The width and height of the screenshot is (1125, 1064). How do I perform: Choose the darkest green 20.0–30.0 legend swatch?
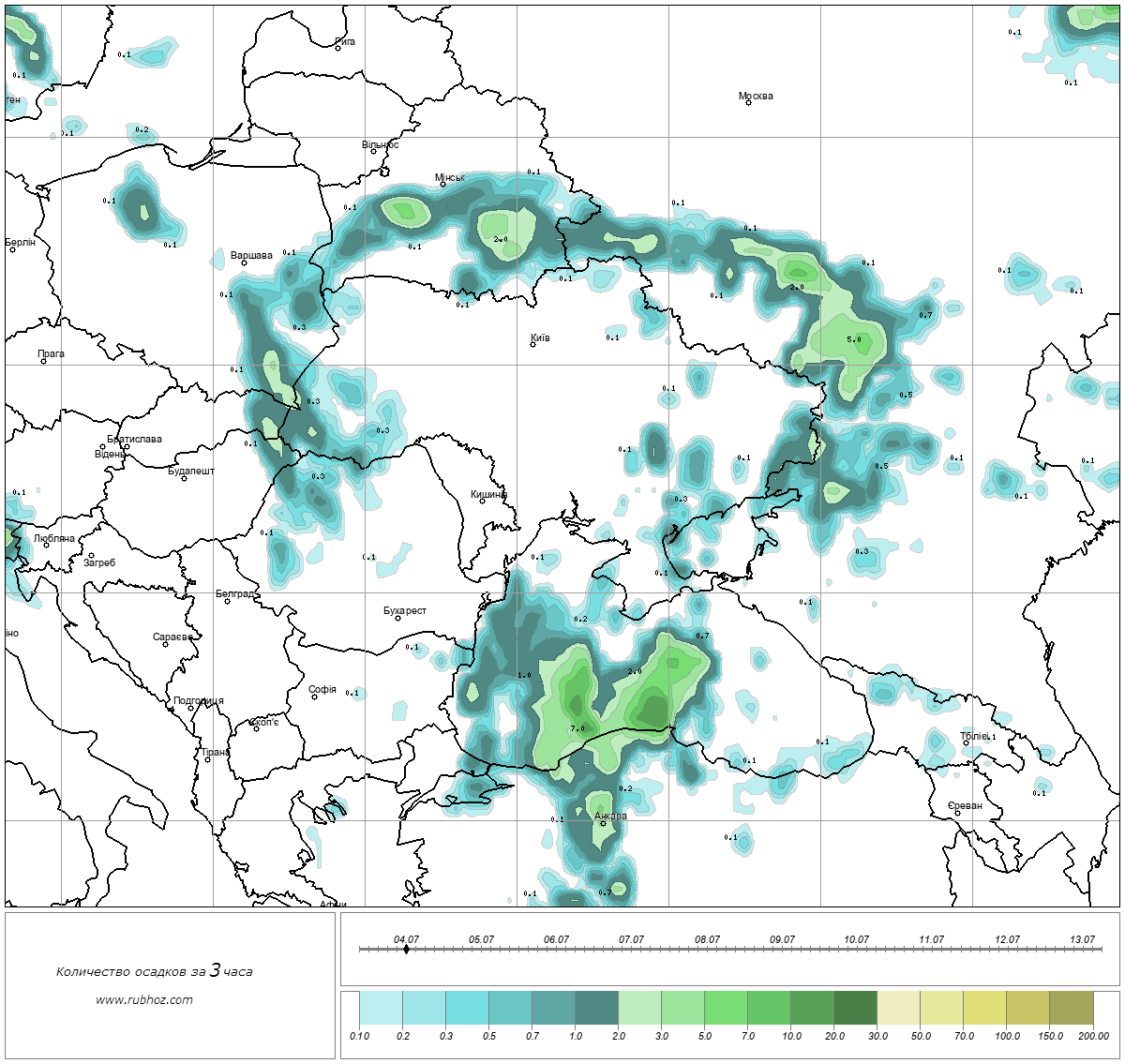coord(855,1010)
